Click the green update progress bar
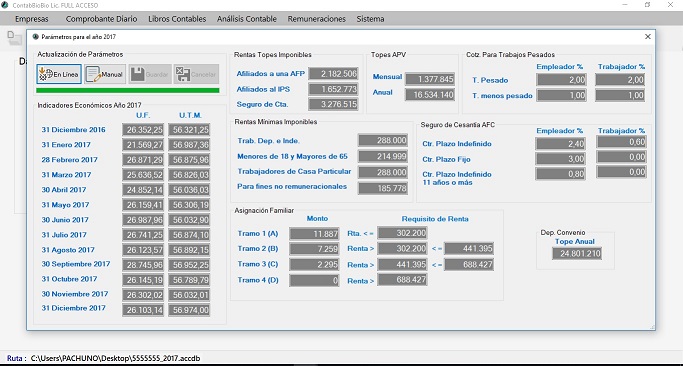Viewport: 683px width, 366px height. tap(128, 90)
